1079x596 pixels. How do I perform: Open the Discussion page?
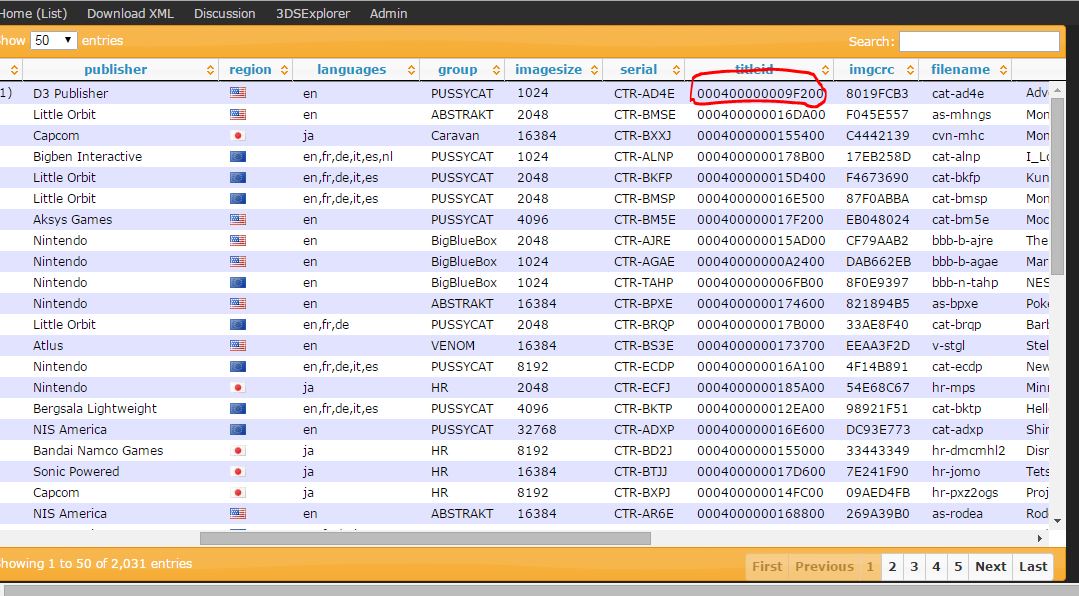(224, 13)
